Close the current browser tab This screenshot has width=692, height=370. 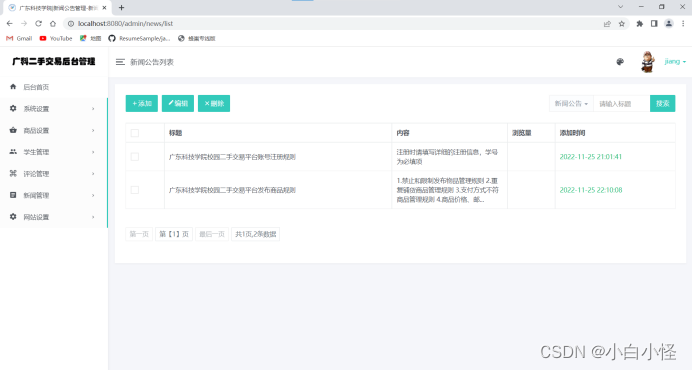coord(105,8)
